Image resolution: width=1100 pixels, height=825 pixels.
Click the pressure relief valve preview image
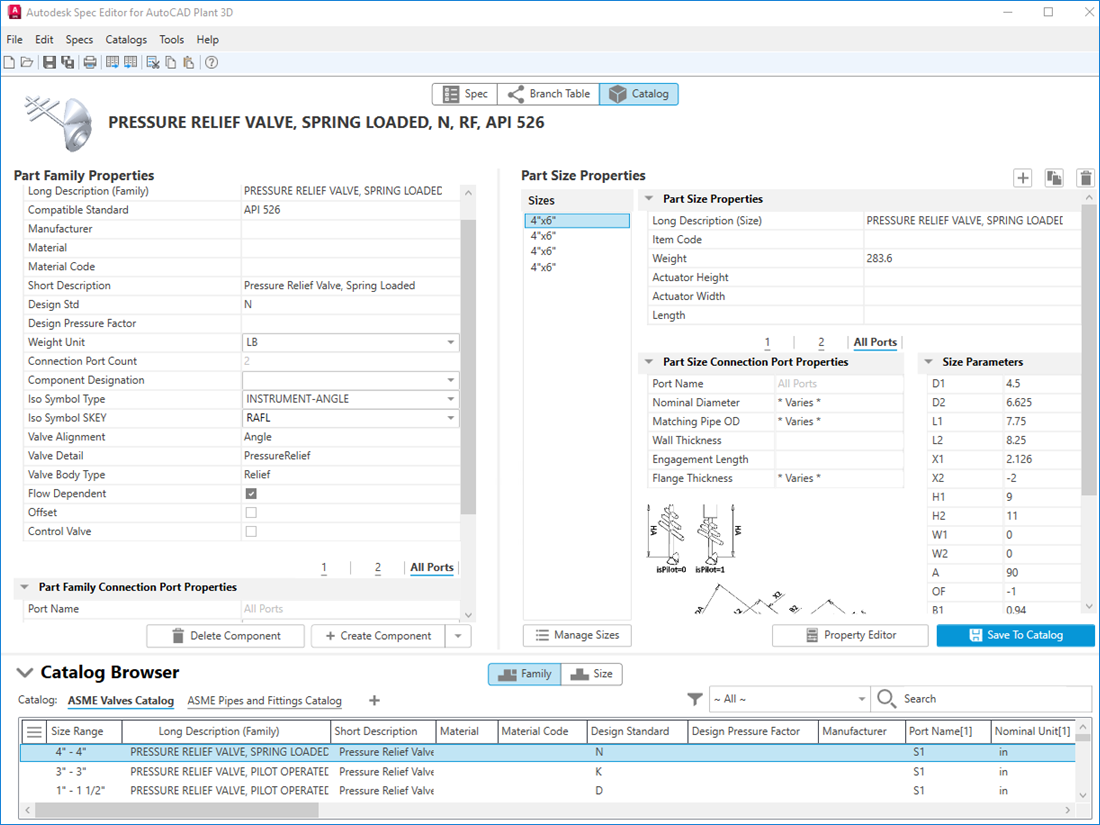[x=59, y=123]
